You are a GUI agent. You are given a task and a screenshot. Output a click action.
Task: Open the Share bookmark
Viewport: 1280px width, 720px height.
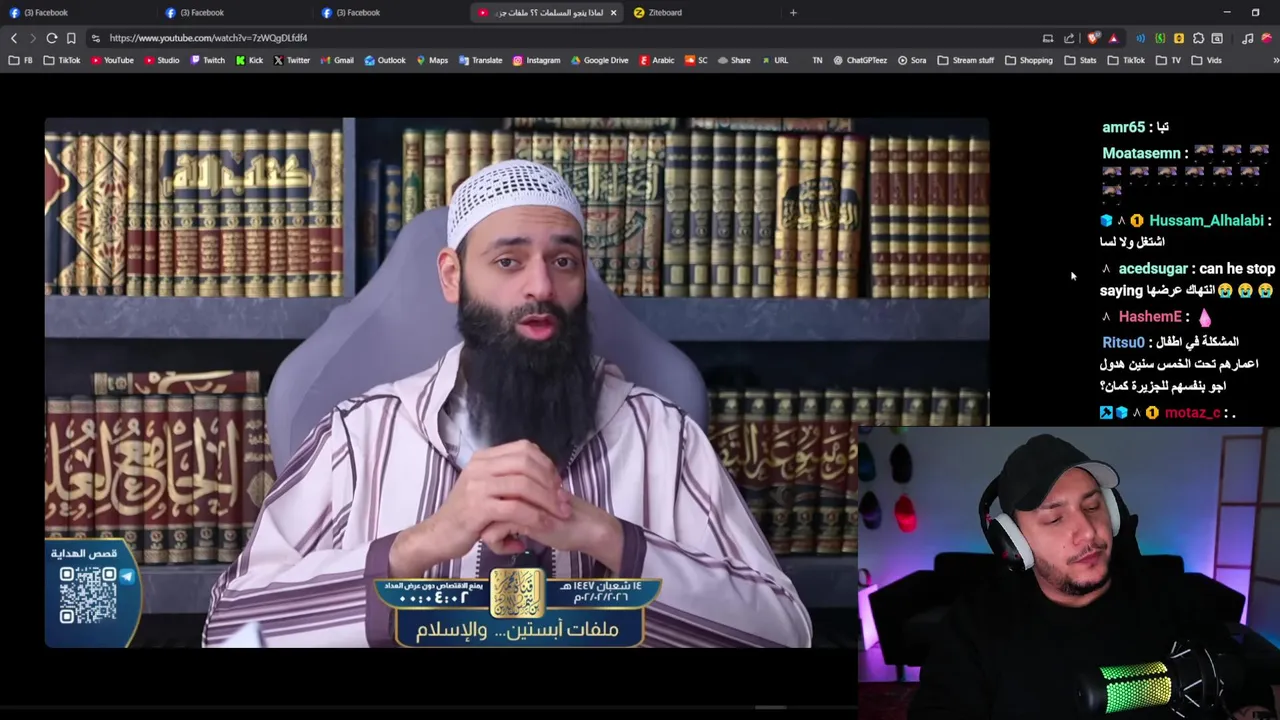[734, 60]
